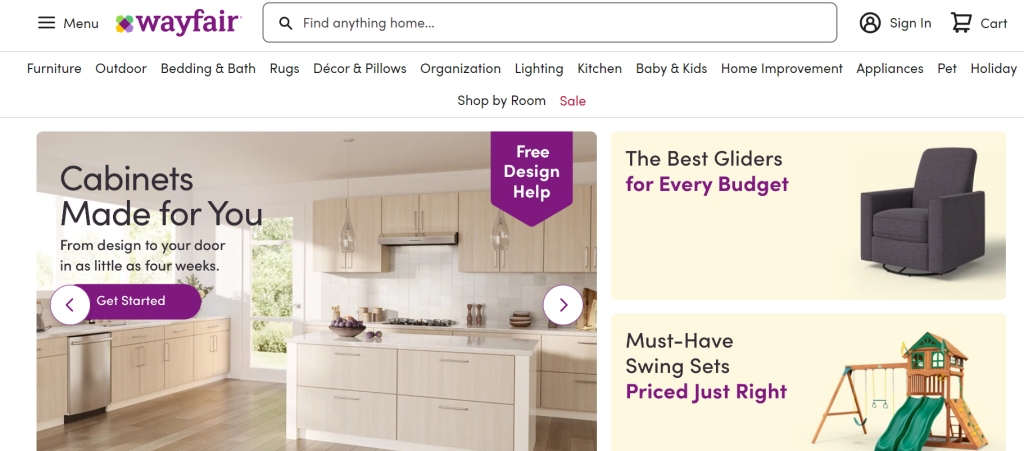The height and width of the screenshot is (451, 1024).
Task: Open the Must-Have Swing Sets banner
Action: coord(808,382)
